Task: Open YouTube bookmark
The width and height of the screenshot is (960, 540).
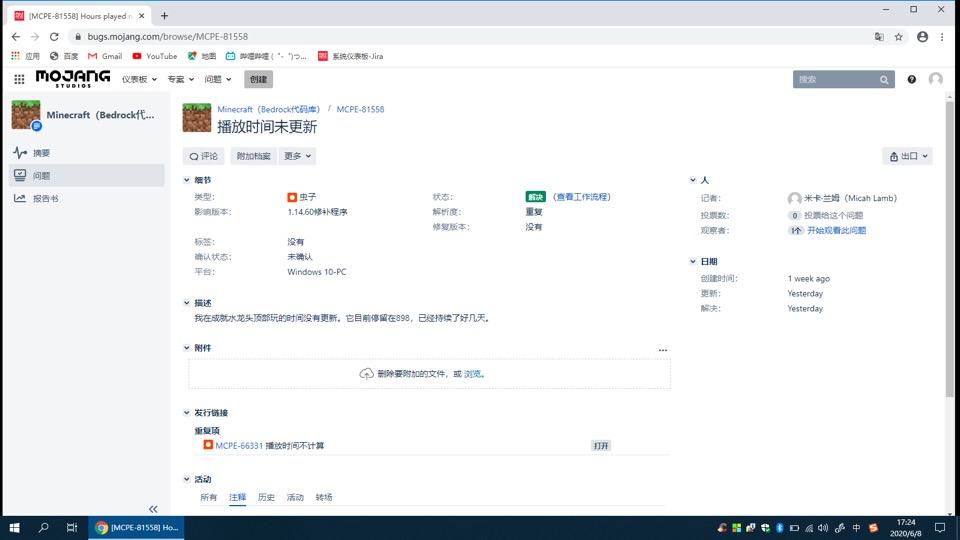Action: (155, 56)
